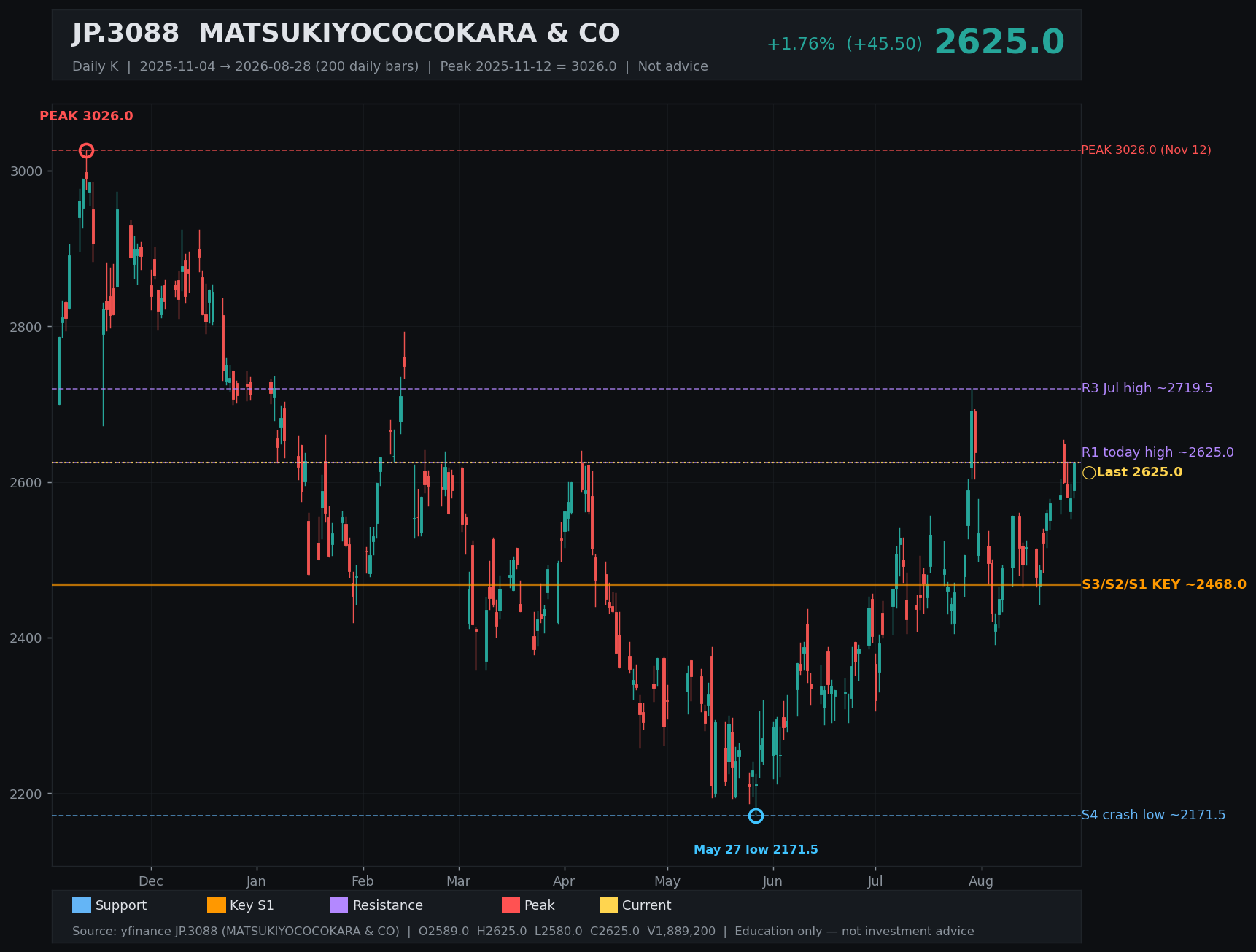The width and height of the screenshot is (1256, 952).
Task: Click the "S4 crash low ~2171.5" label
Action: pyautogui.click(x=1153, y=815)
